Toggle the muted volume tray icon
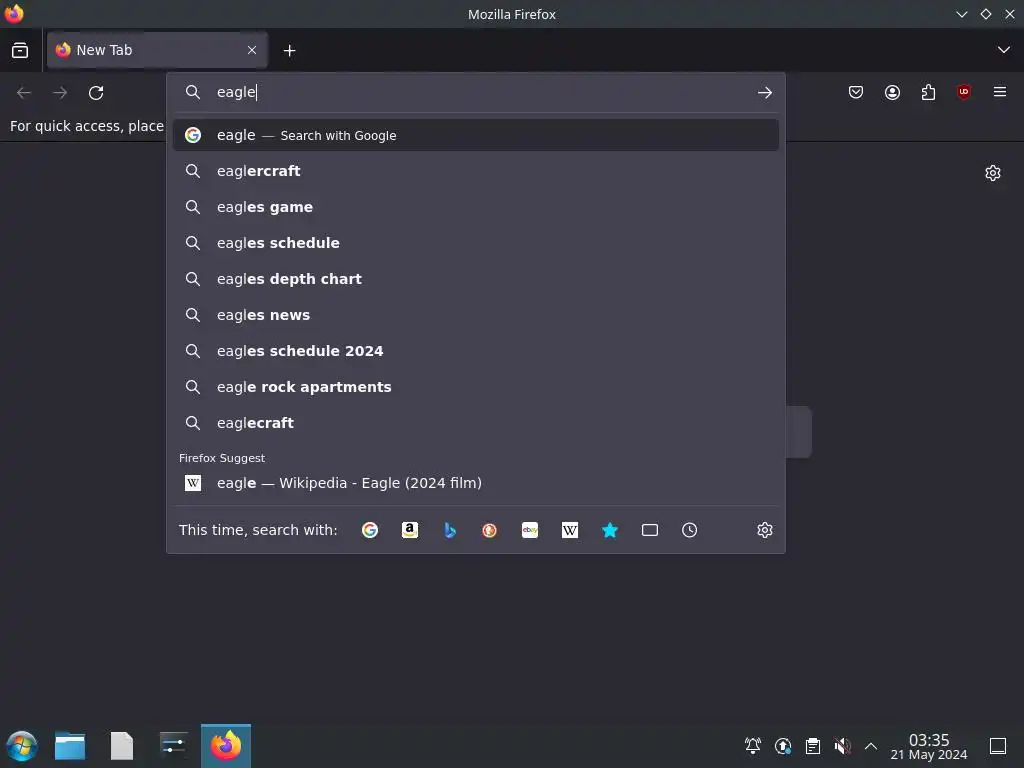The width and height of the screenshot is (1024, 768). 842,745
